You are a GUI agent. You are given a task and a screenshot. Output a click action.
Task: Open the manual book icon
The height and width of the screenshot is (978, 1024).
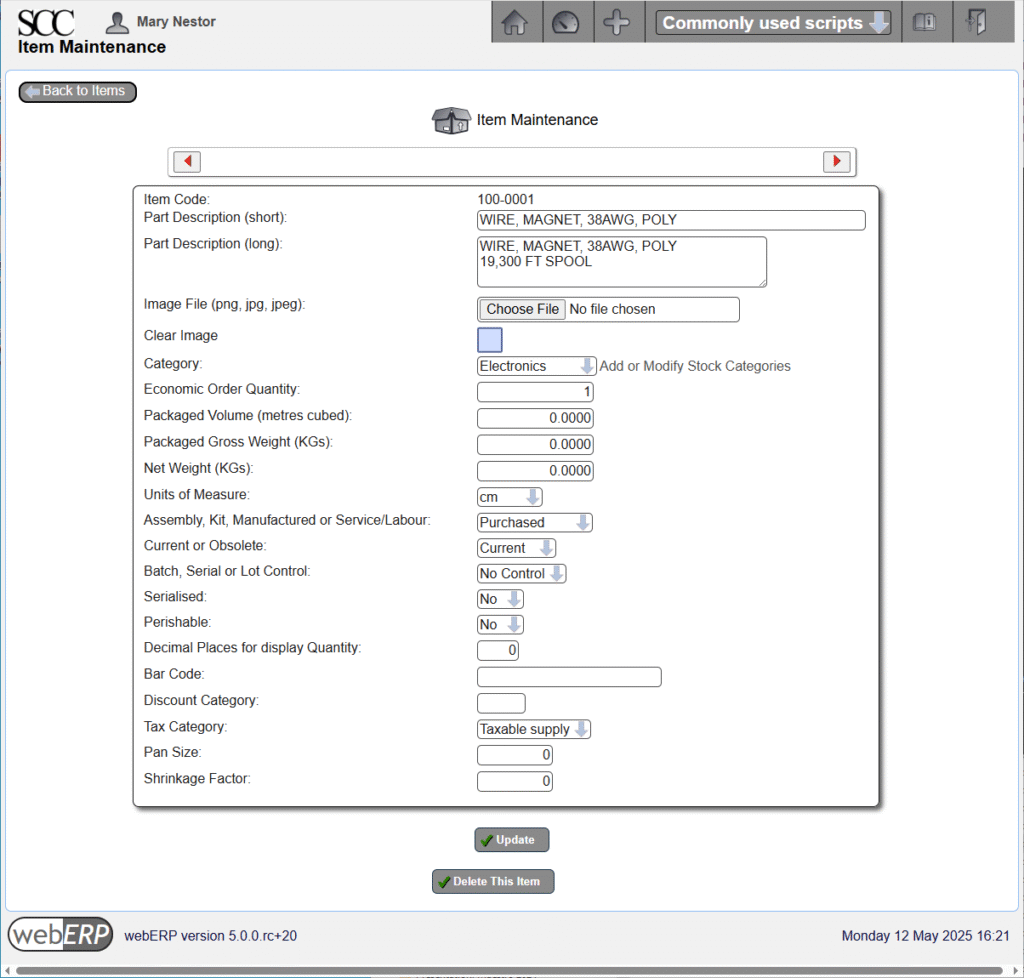pyautogui.click(x=925, y=23)
